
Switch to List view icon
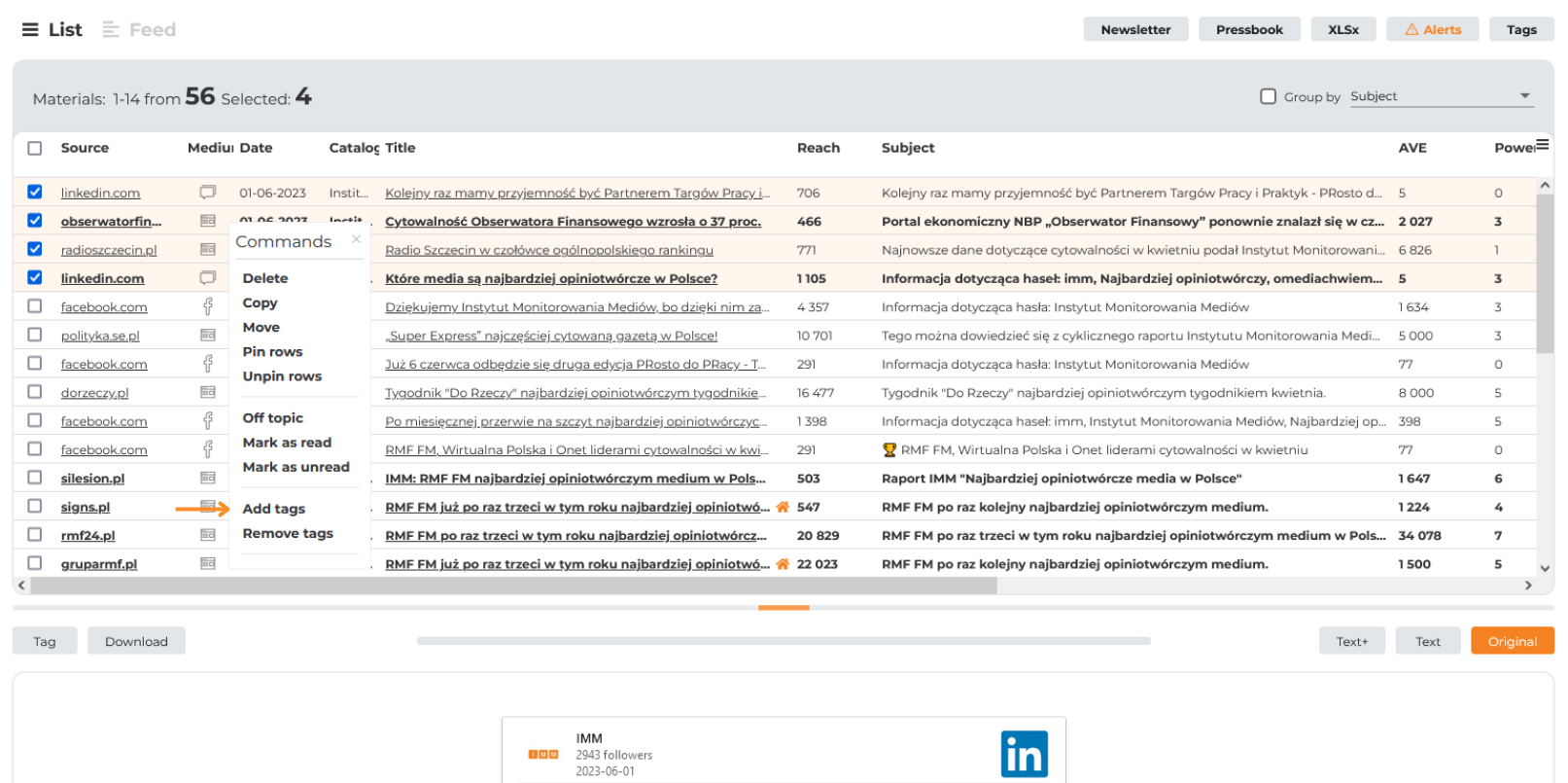point(30,30)
